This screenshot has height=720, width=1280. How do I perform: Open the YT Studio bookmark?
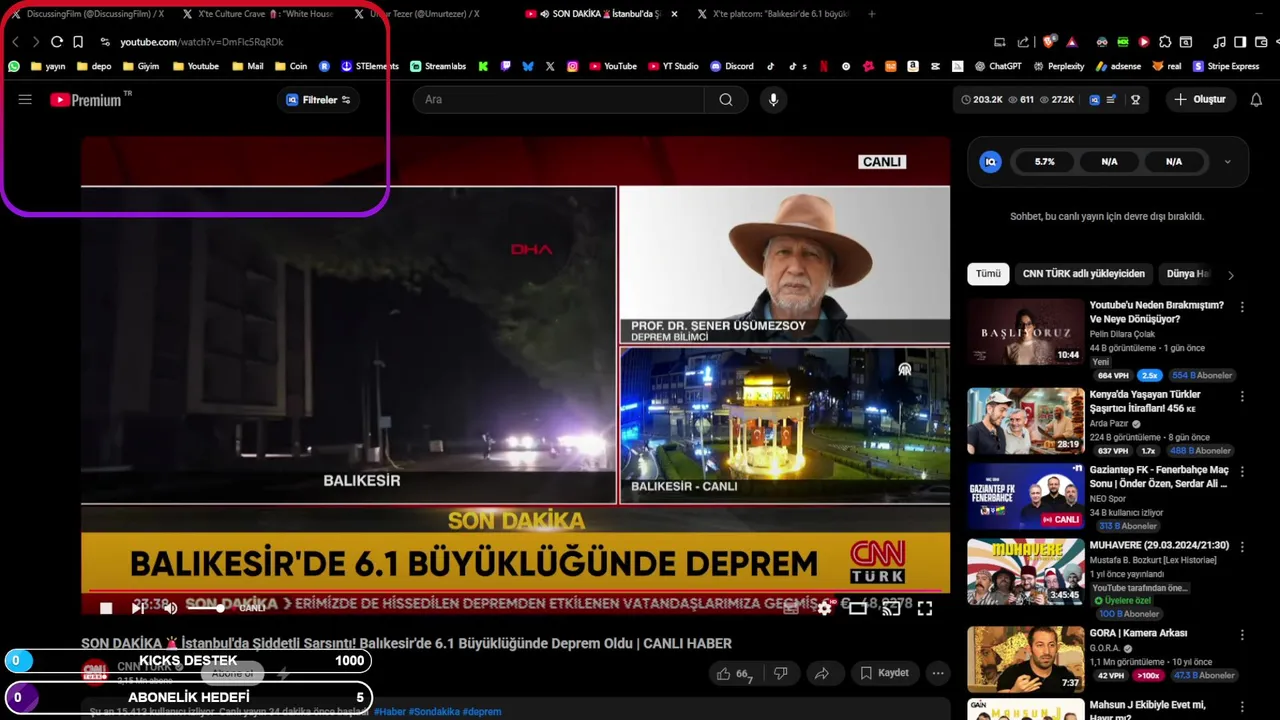click(x=673, y=66)
